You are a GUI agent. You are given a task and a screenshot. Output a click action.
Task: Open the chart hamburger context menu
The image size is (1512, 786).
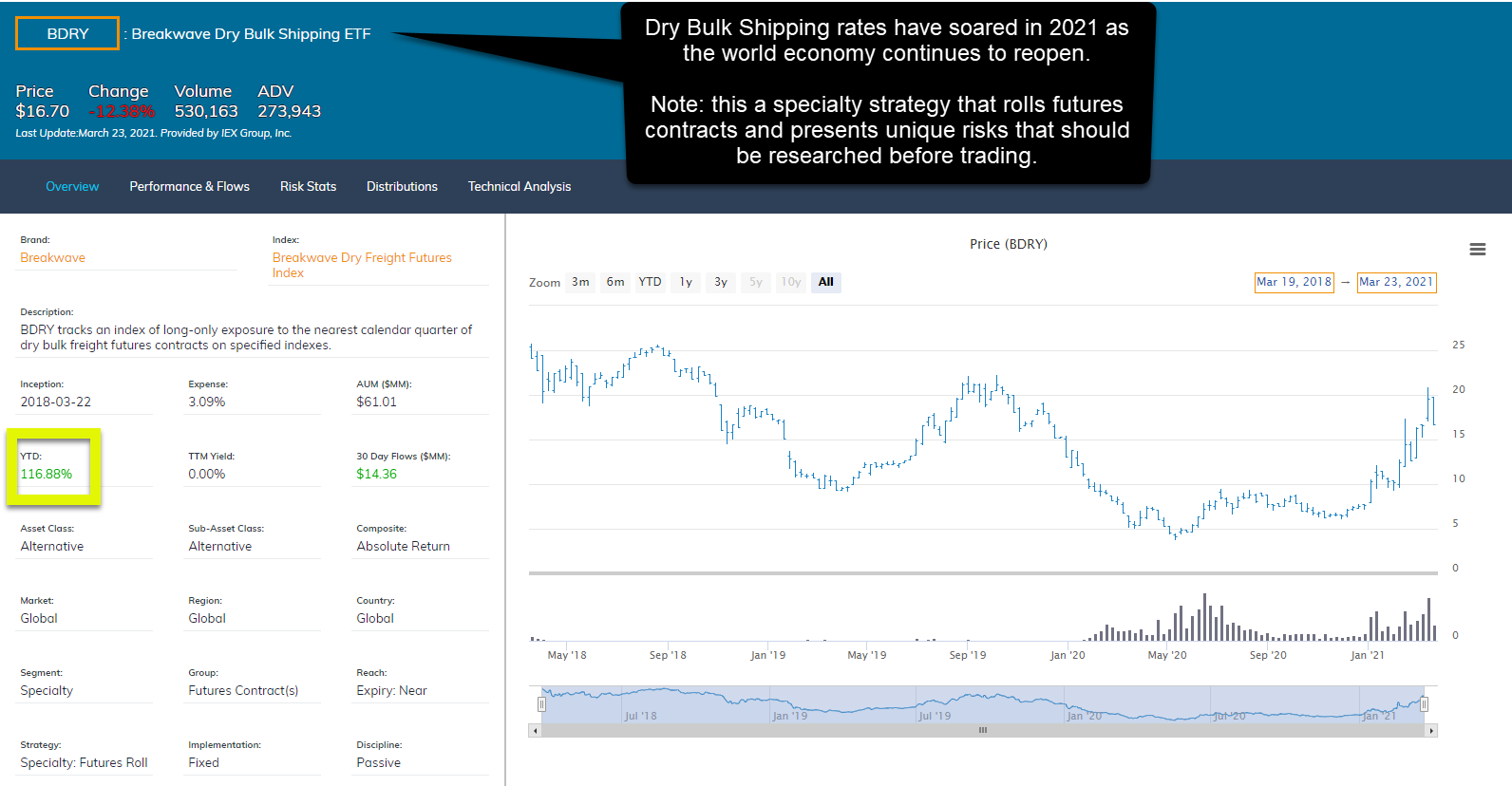coord(1477,250)
